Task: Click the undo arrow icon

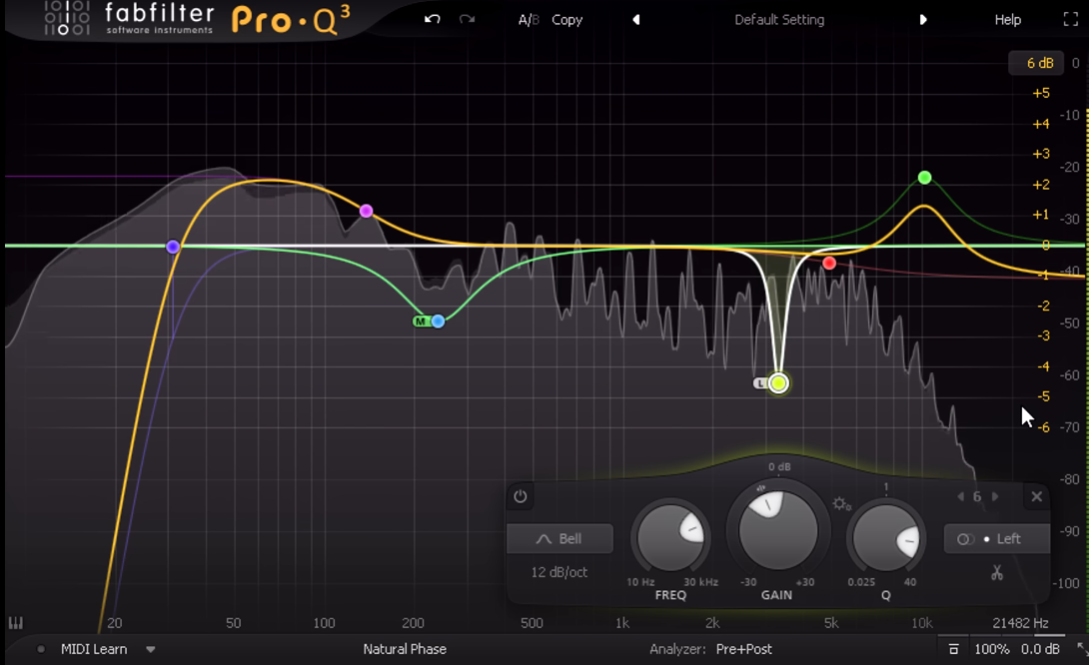Action: tap(432, 19)
